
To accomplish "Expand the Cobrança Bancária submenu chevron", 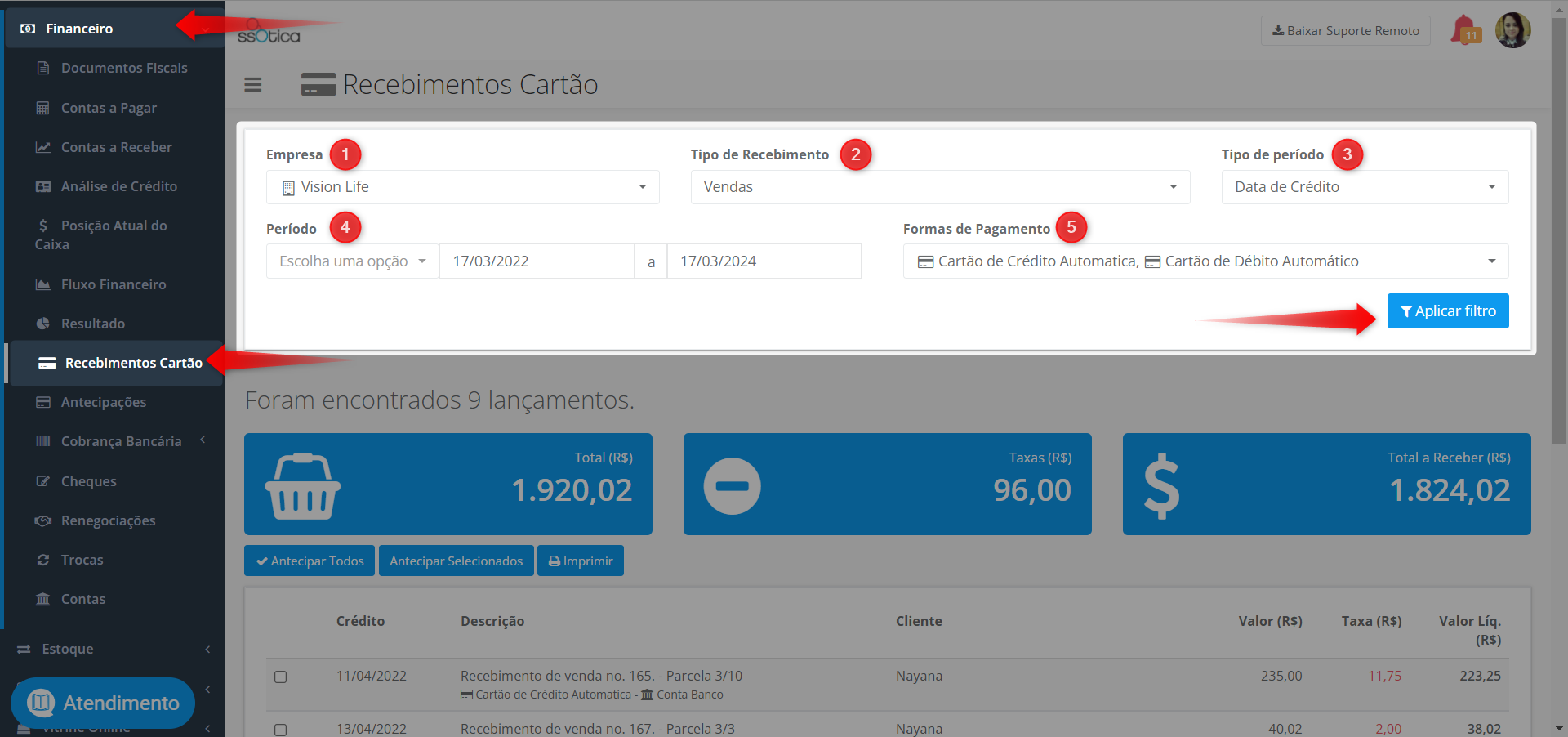I will (x=203, y=440).
